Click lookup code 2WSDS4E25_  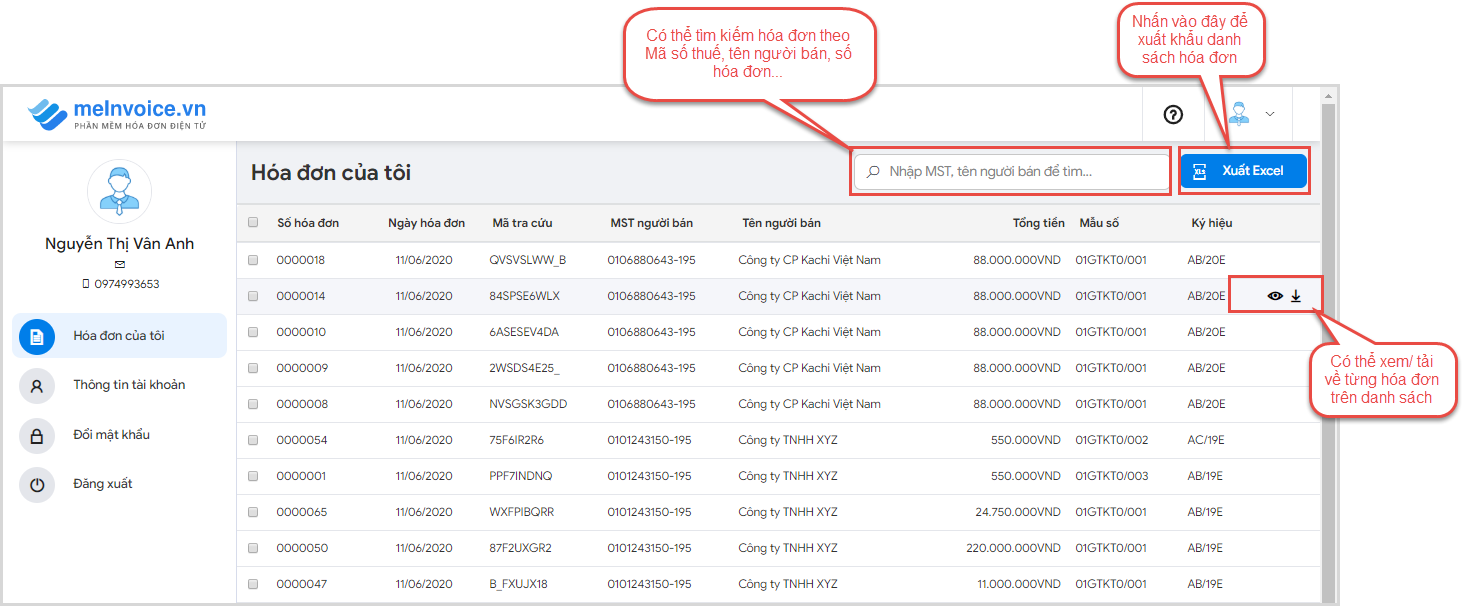coord(525,368)
